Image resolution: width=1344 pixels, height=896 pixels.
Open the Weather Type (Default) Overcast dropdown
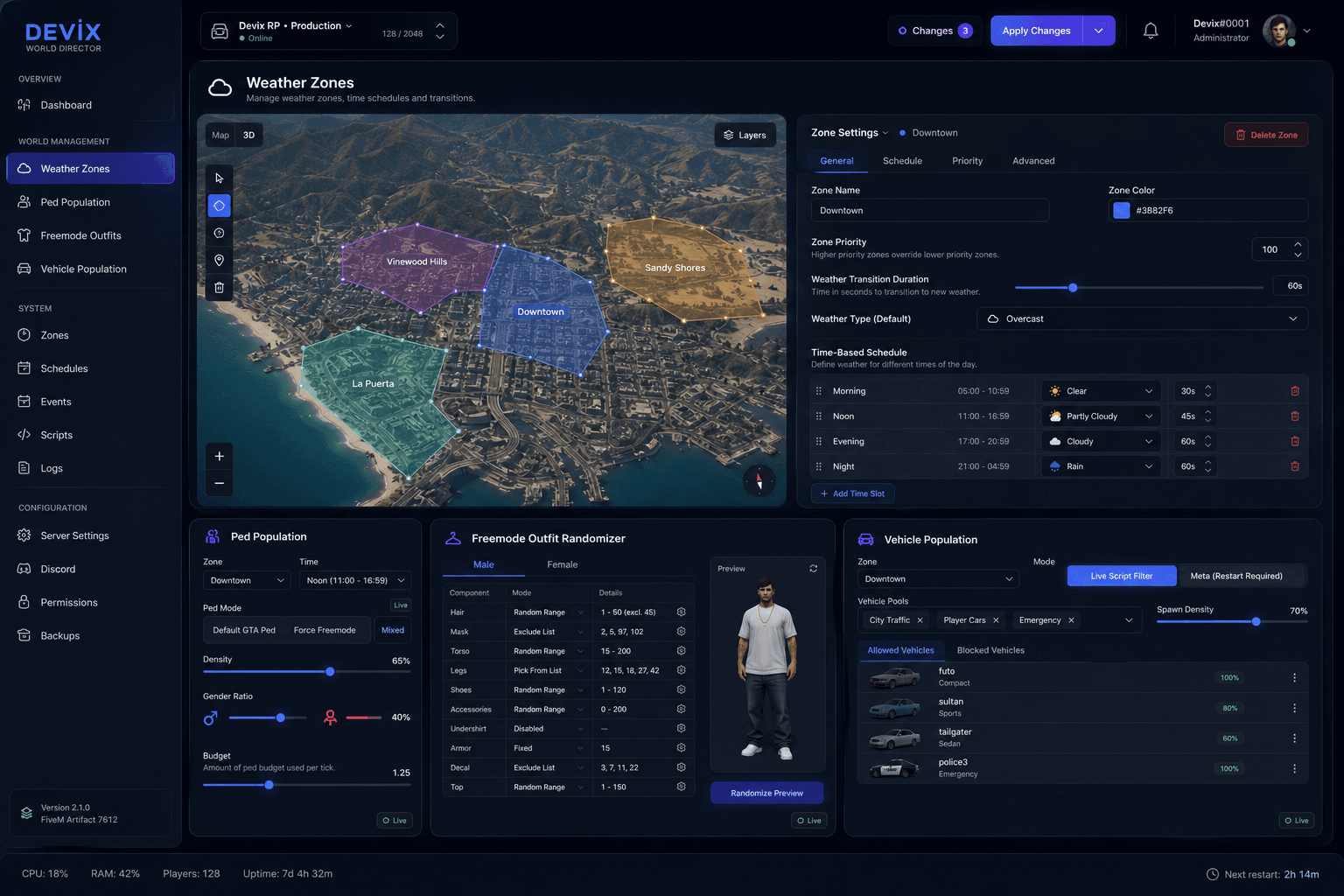click(x=1142, y=319)
